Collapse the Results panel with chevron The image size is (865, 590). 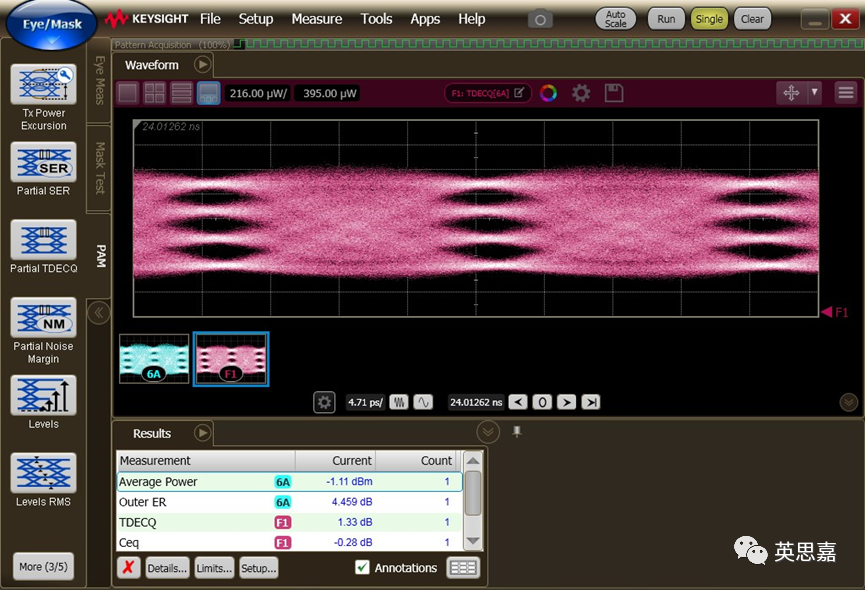(488, 432)
